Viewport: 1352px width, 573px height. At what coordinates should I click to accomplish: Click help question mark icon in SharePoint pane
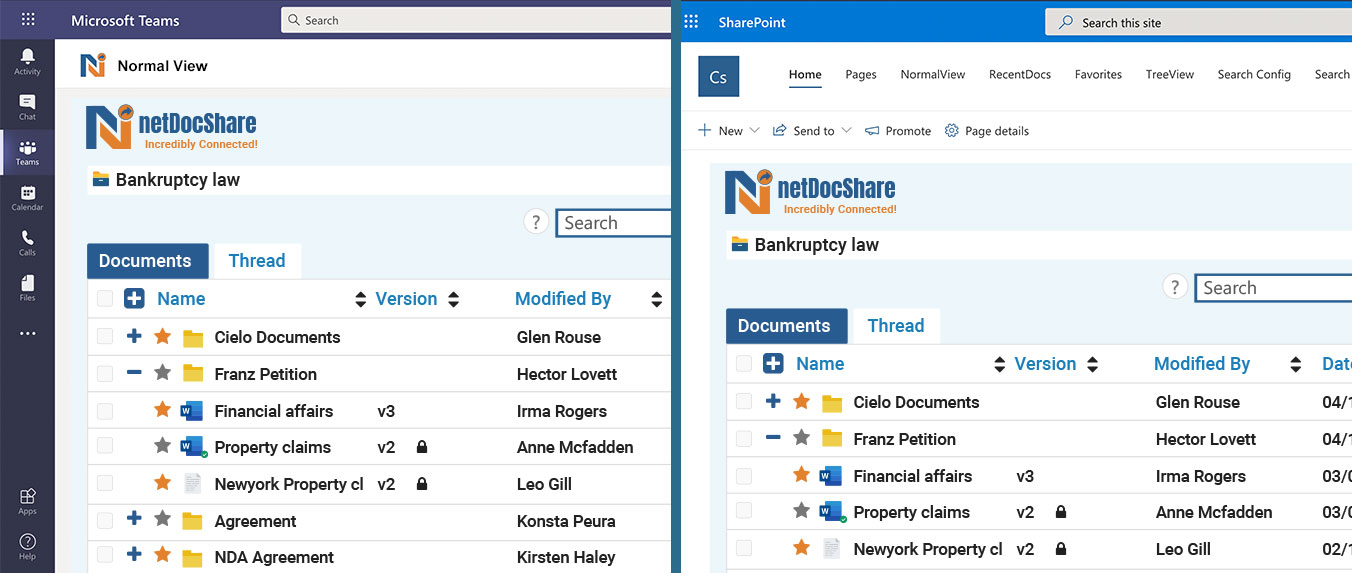(x=1175, y=287)
